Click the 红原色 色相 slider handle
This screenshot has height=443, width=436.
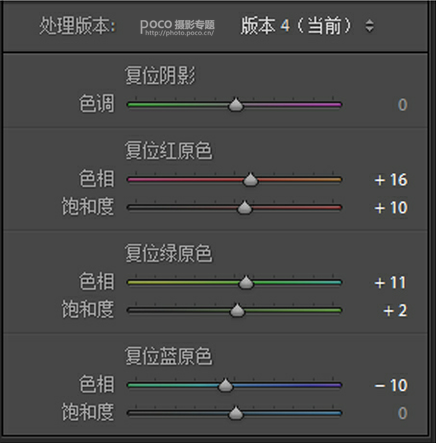(250, 180)
